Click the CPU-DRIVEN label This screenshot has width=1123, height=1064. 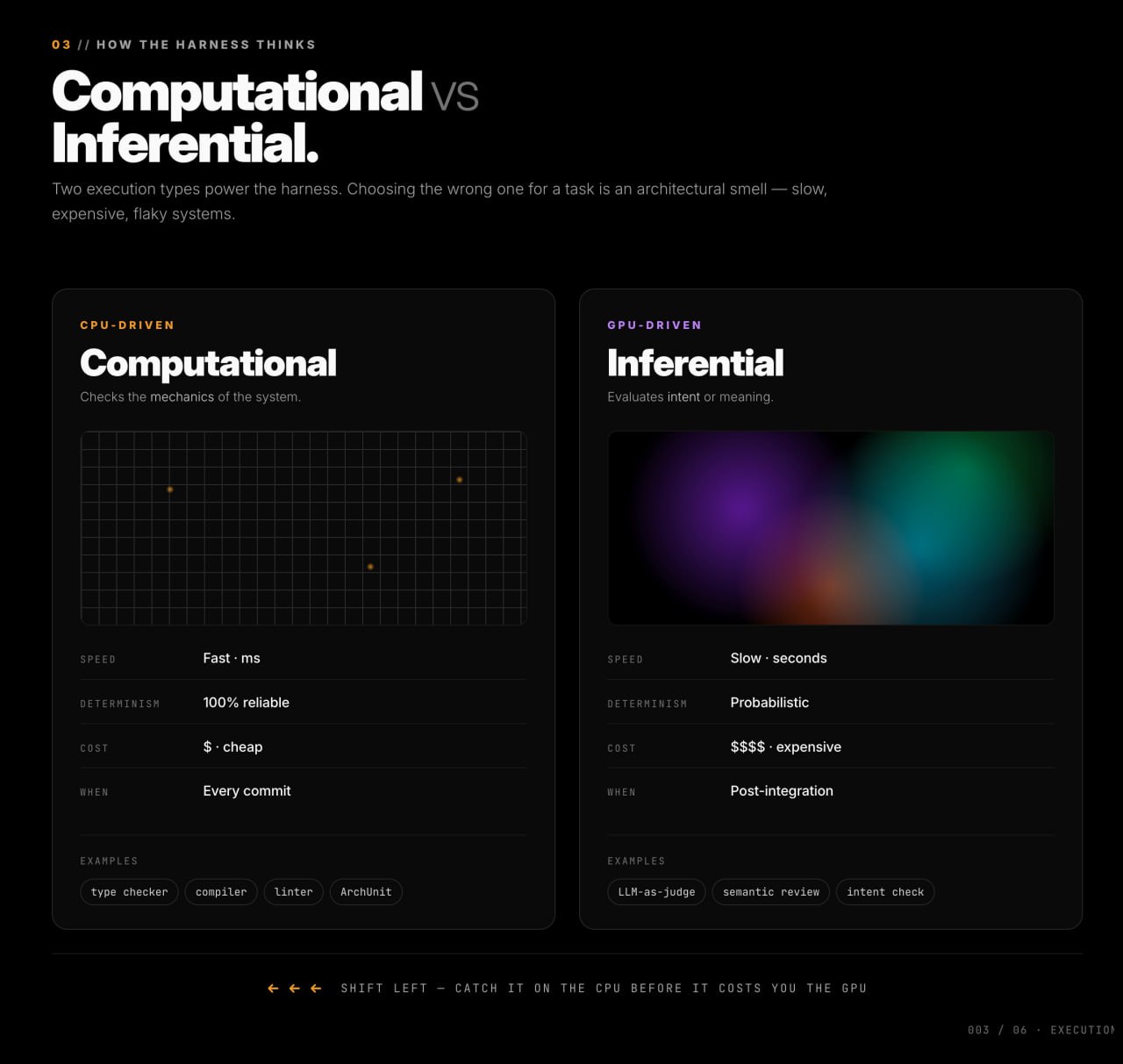click(x=127, y=325)
